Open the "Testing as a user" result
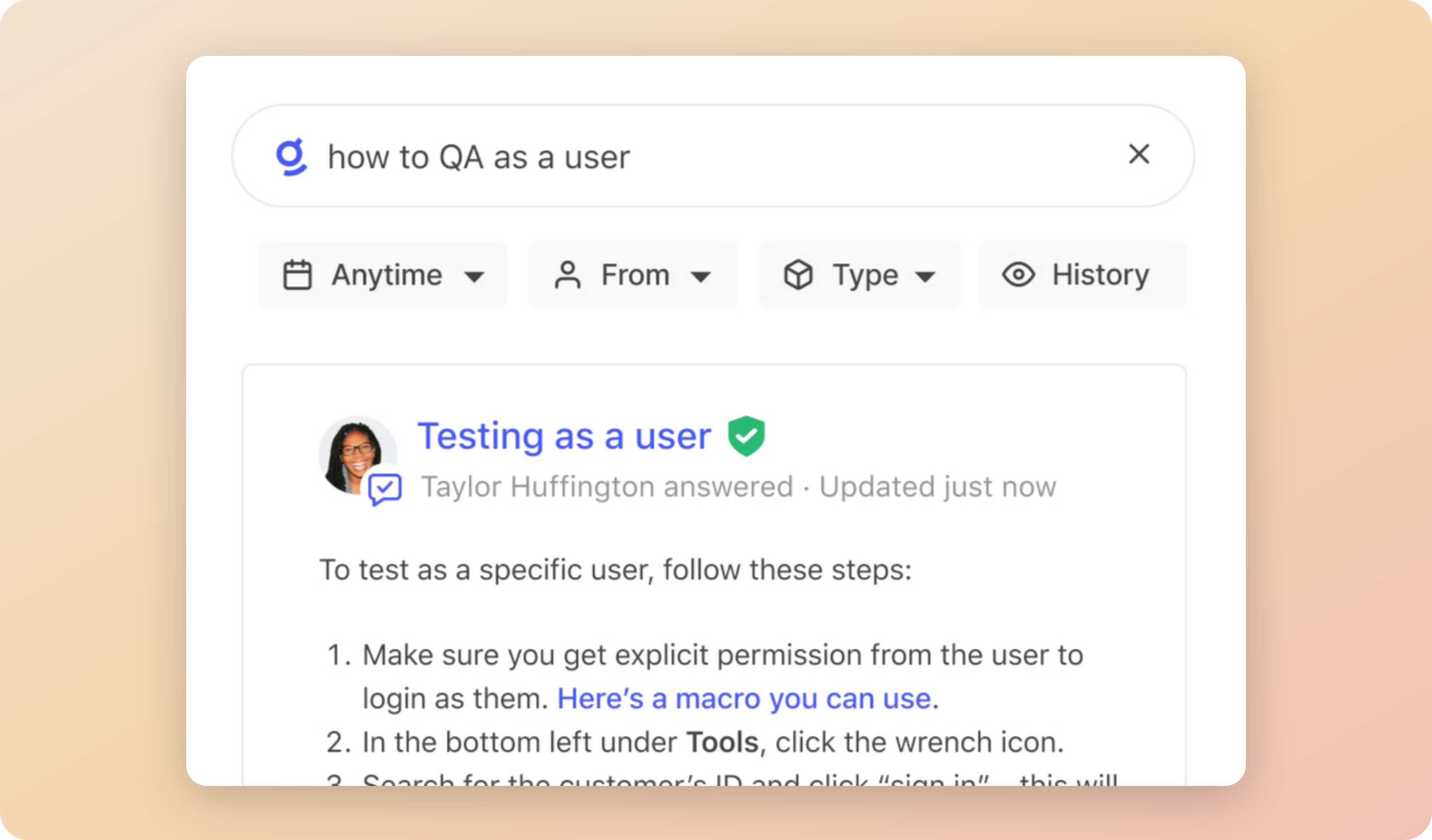The height and width of the screenshot is (840, 1432). 564,436
